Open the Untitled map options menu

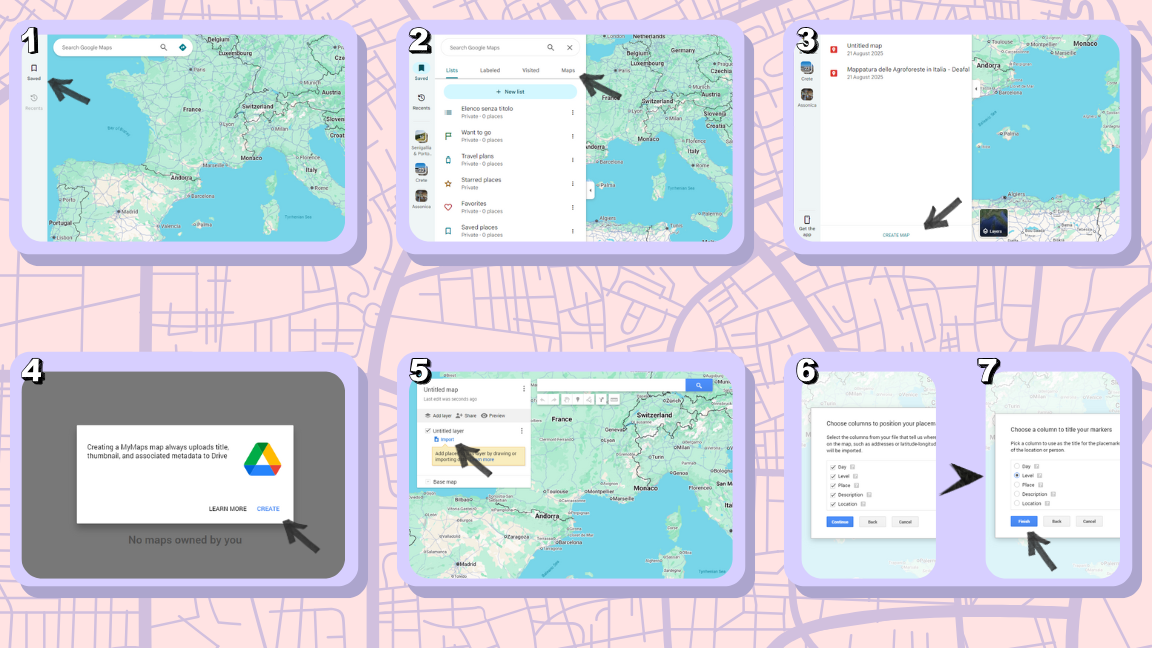tap(524, 389)
